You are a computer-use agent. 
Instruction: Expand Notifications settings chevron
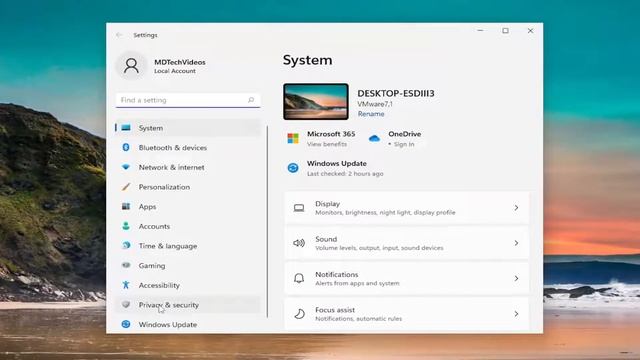coord(516,278)
